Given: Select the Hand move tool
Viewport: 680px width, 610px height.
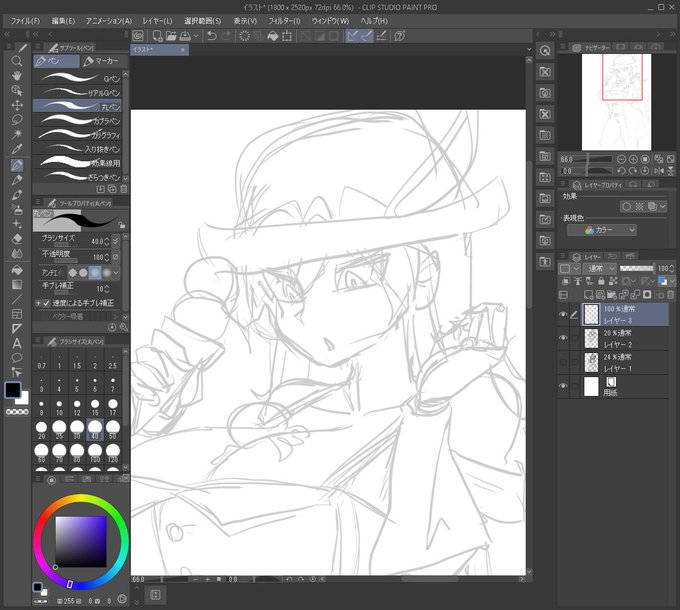Looking at the screenshot, I should 16,75.
